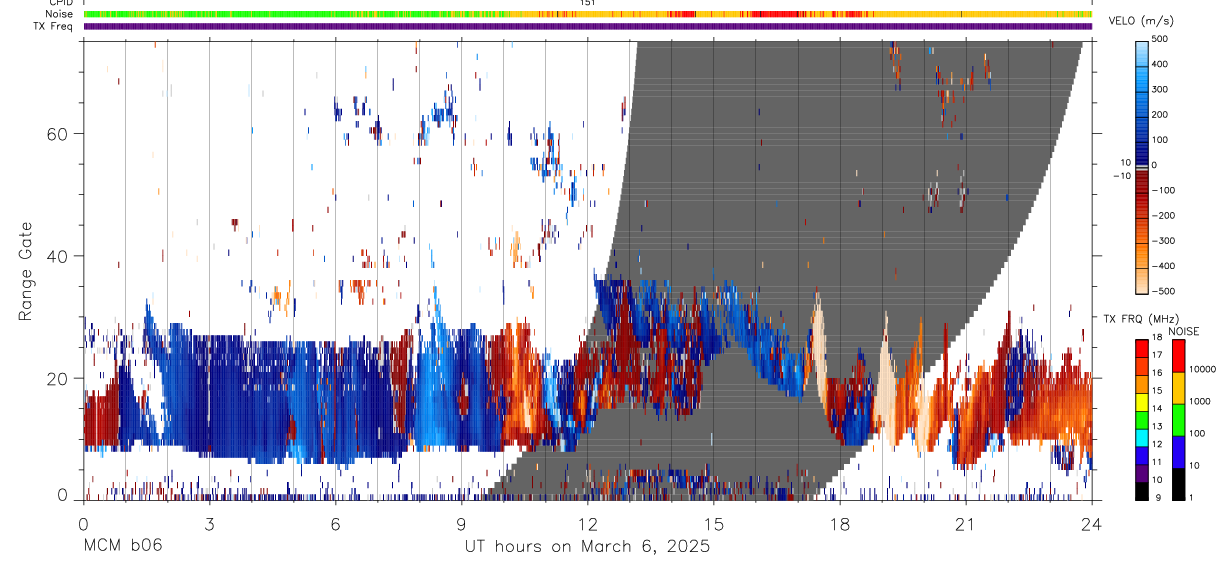This screenshot has height=567, width=1228.
Task: Click the 9 tick on UT hours axis
Action: [462, 523]
